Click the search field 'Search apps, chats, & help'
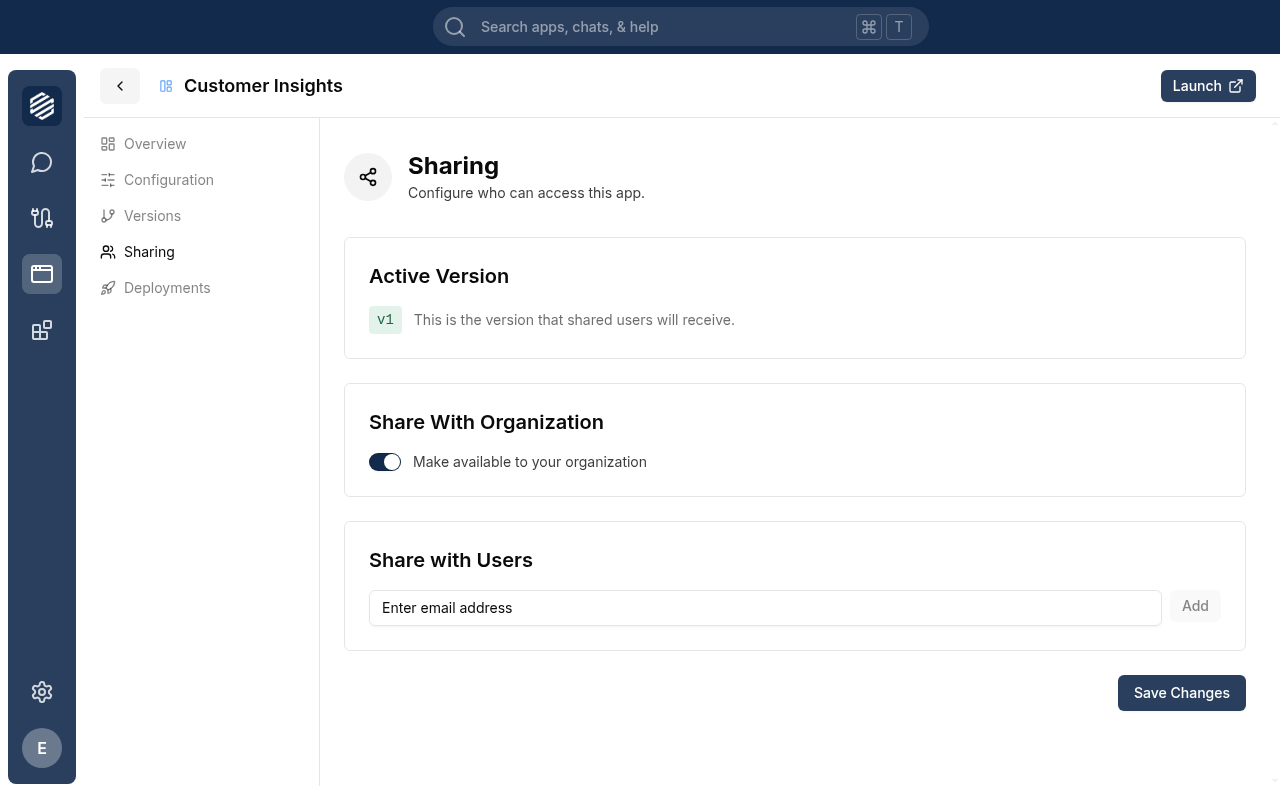This screenshot has height=800, width=1280. 681,27
